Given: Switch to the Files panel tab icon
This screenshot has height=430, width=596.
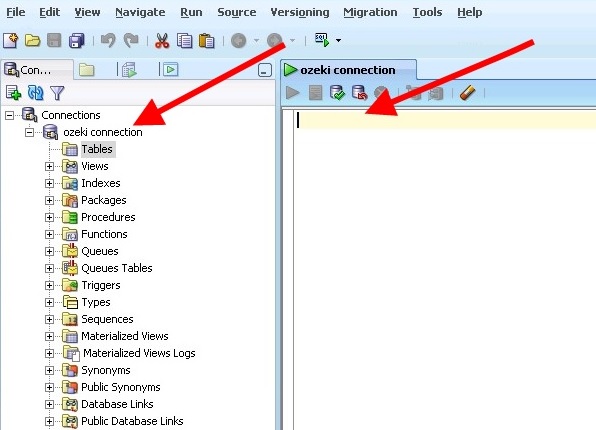Looking at the screenshot, I should (87, 70).
